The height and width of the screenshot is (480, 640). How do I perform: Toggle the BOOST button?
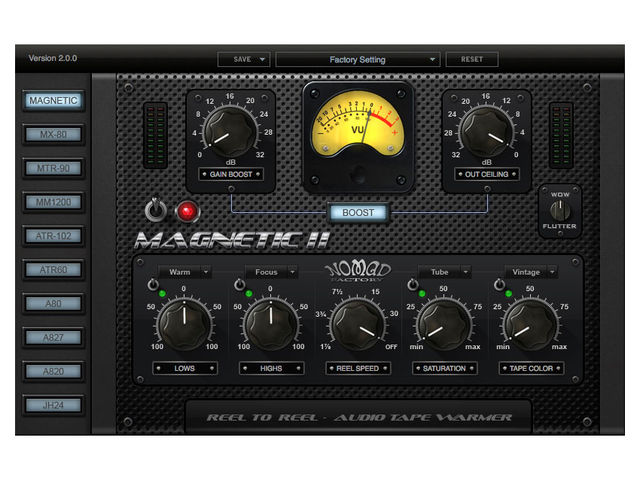358,213
